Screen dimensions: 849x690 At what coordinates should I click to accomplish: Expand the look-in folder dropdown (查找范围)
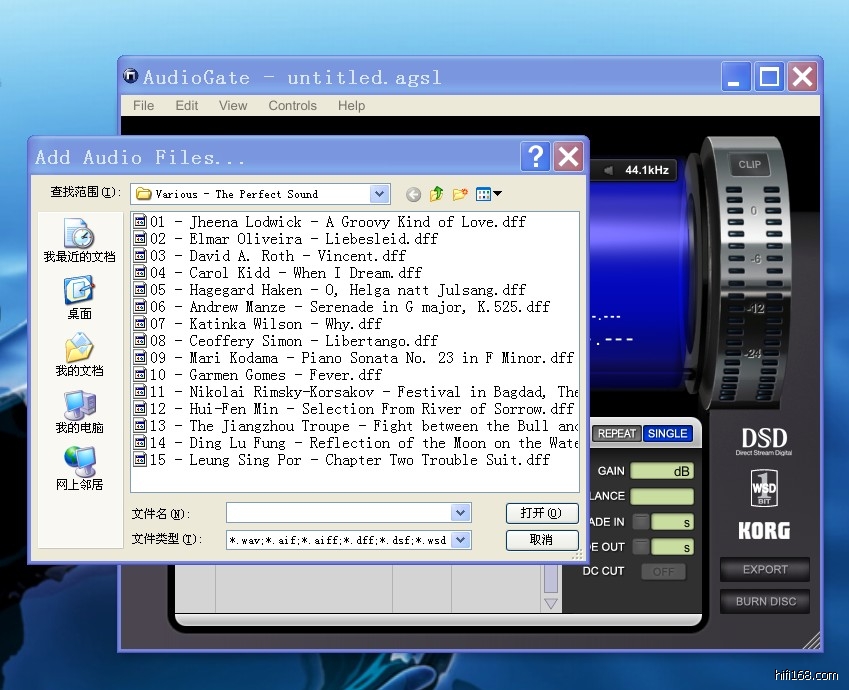pos(379,194)
